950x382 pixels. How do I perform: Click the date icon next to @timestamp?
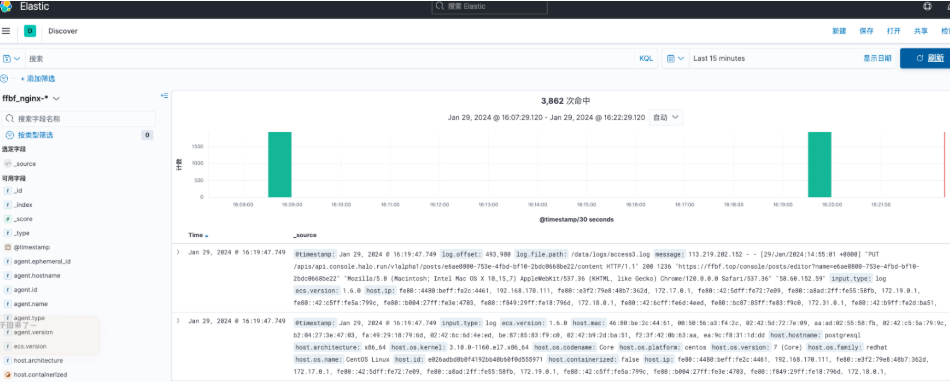(x=8, y=247)
